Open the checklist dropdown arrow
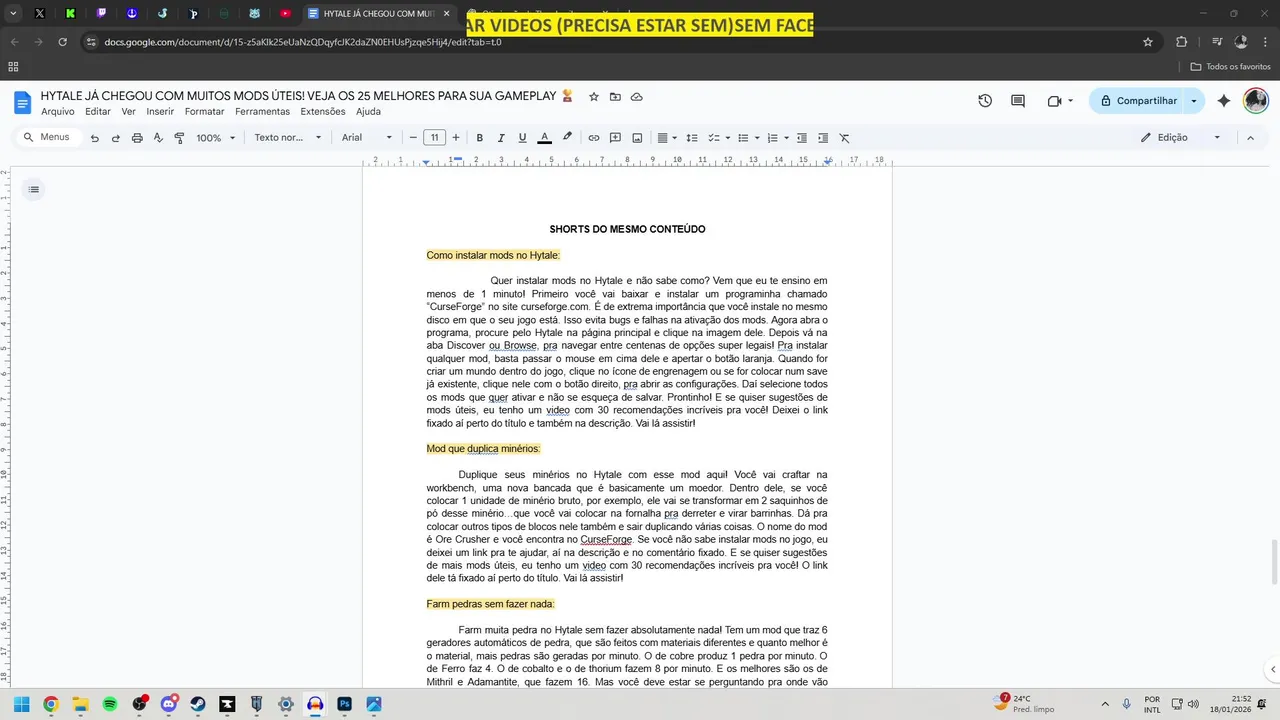This screenshot has height=720, width=1280. 728,138
